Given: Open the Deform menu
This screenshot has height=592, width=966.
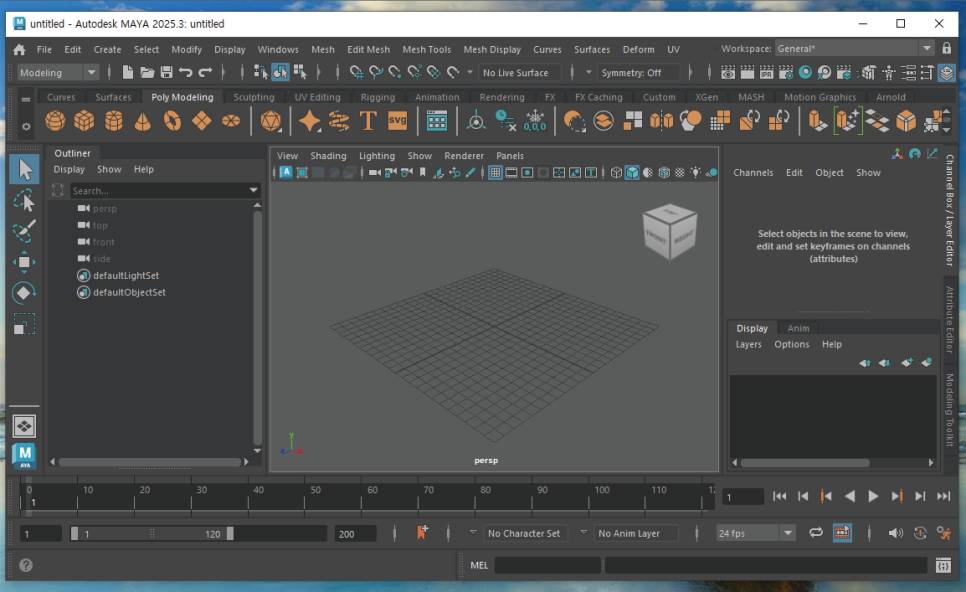Looking at the screenshot, I should coord(638,49).
